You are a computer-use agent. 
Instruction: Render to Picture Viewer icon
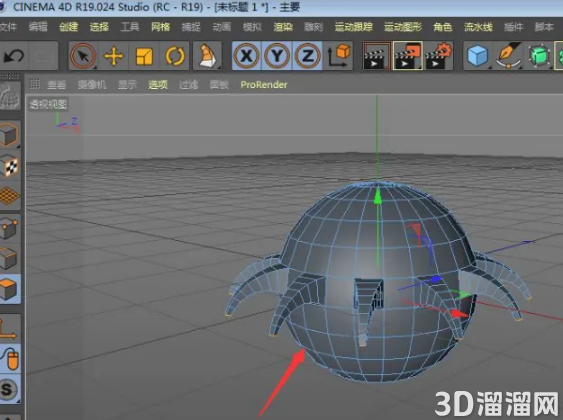pos(408,56)
